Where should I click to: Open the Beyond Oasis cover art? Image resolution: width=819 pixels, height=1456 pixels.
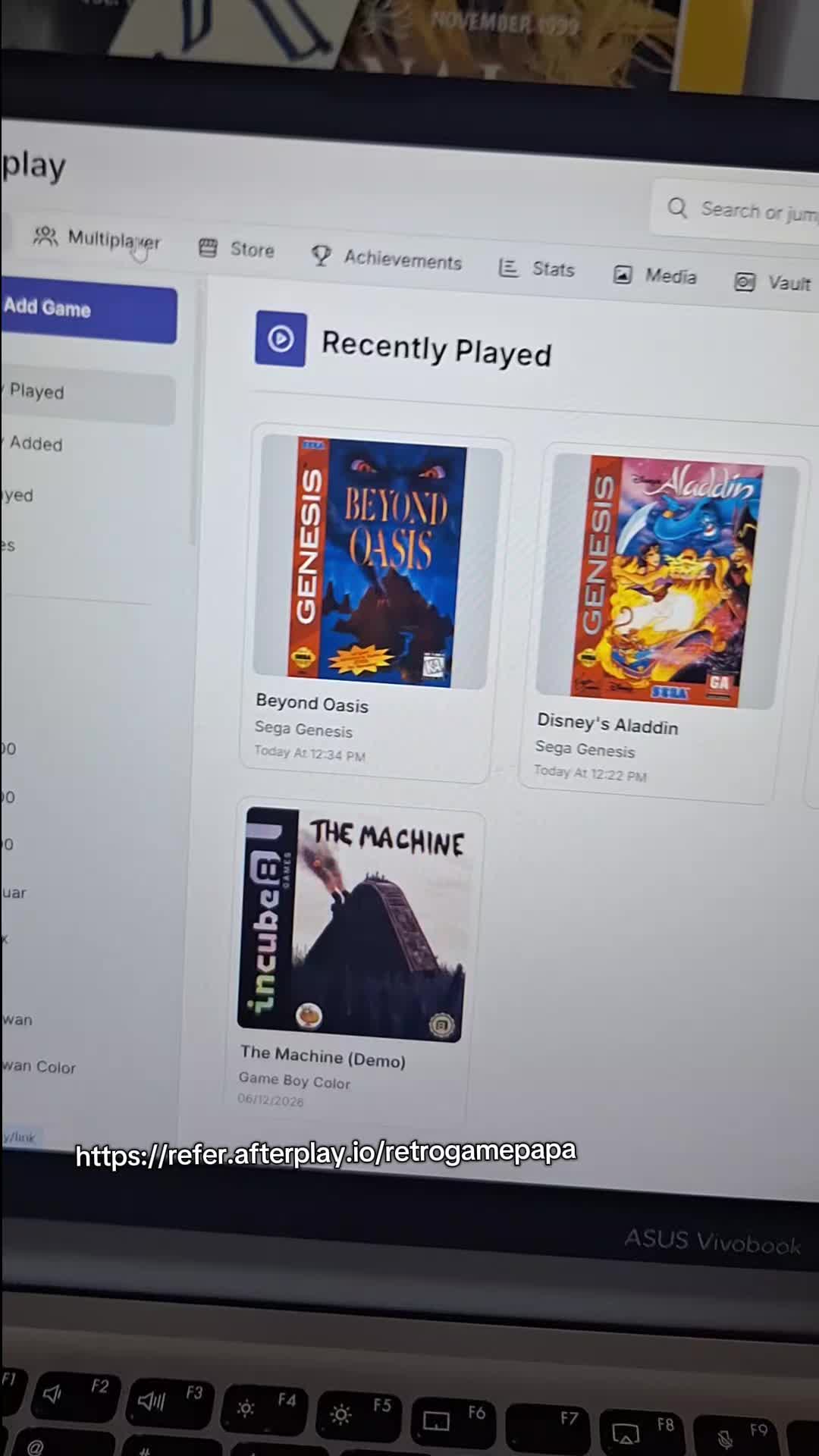pyautogui.click(x=378, y=562)
